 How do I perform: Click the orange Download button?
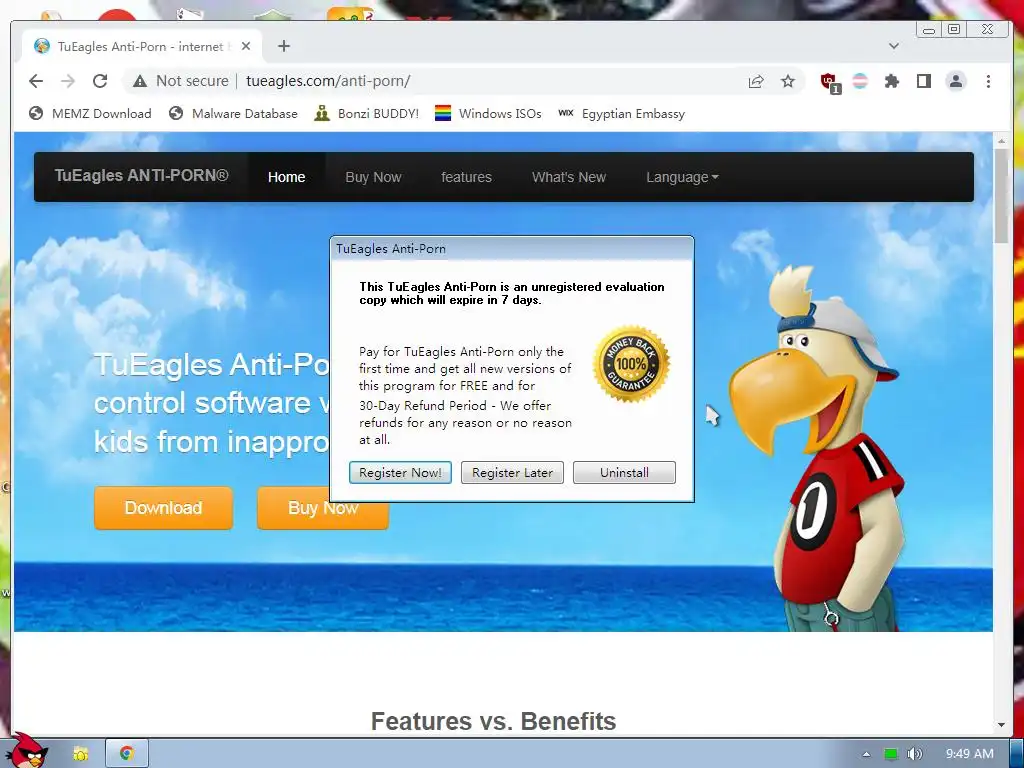click(x=163, y=507)
